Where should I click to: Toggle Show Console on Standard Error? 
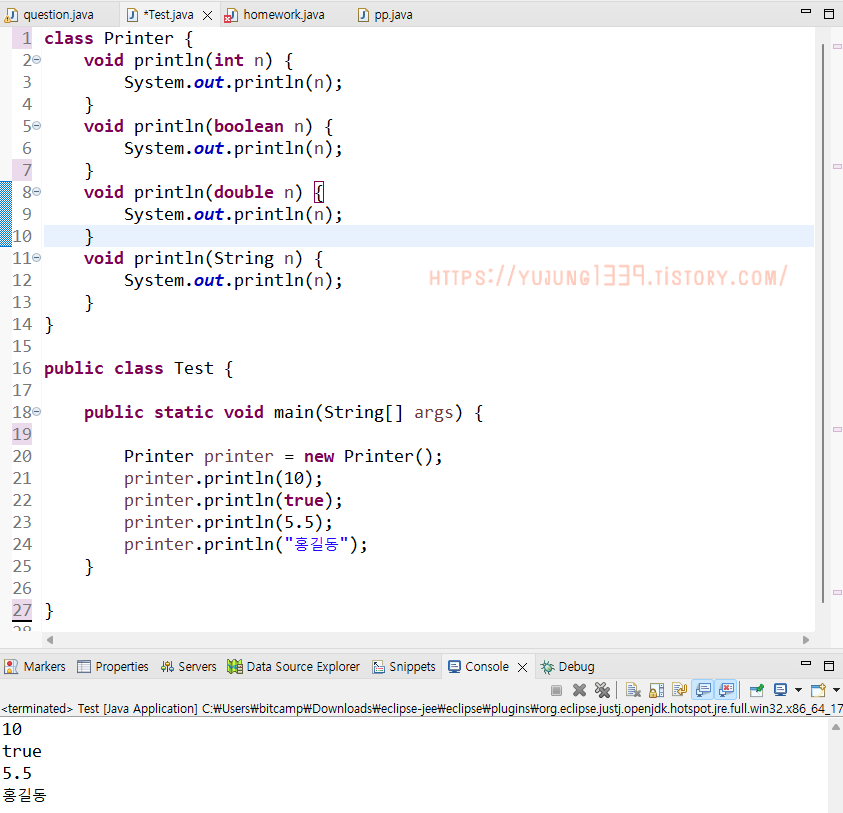726,690
